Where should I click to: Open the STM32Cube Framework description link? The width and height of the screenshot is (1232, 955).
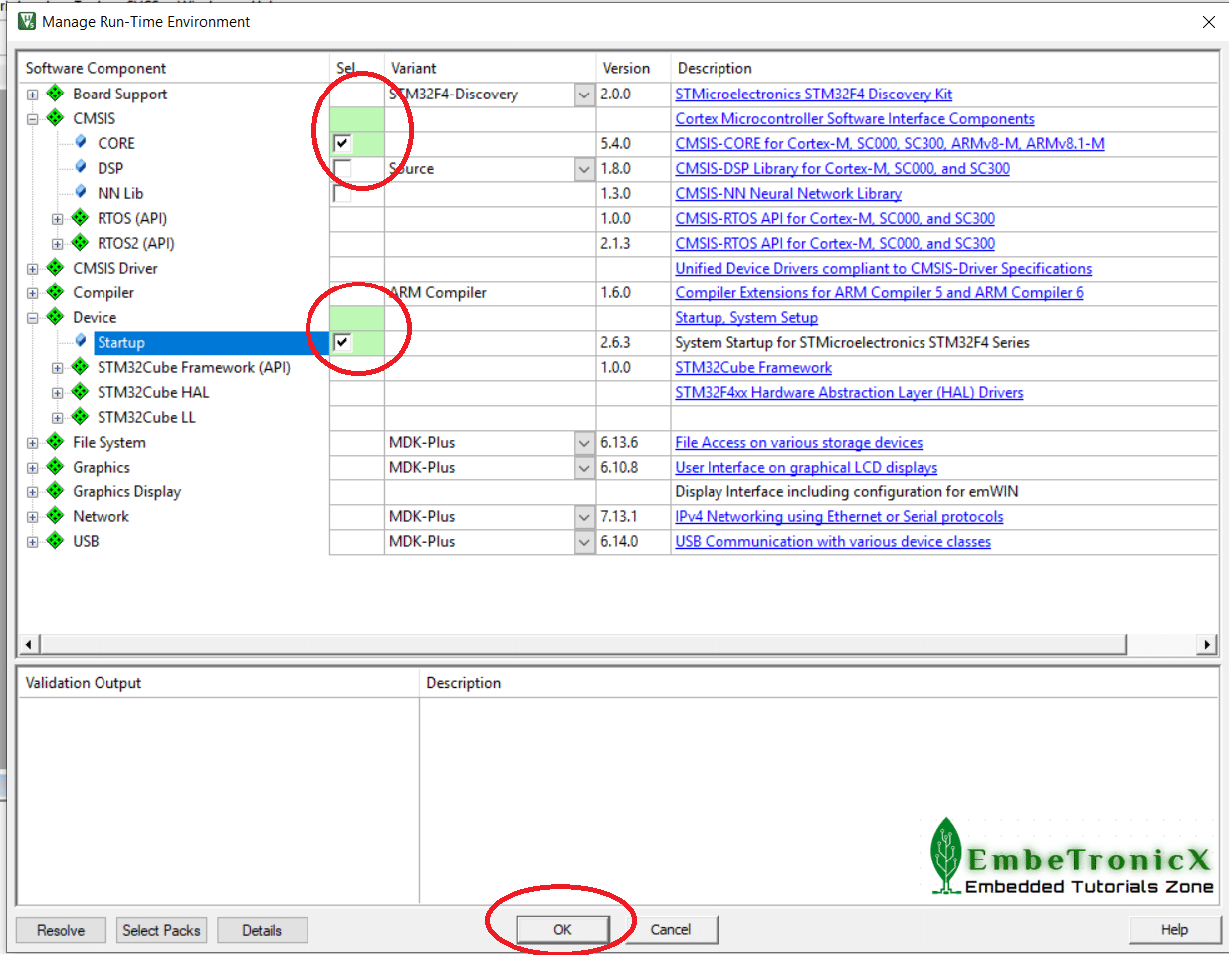pos(753,367)
